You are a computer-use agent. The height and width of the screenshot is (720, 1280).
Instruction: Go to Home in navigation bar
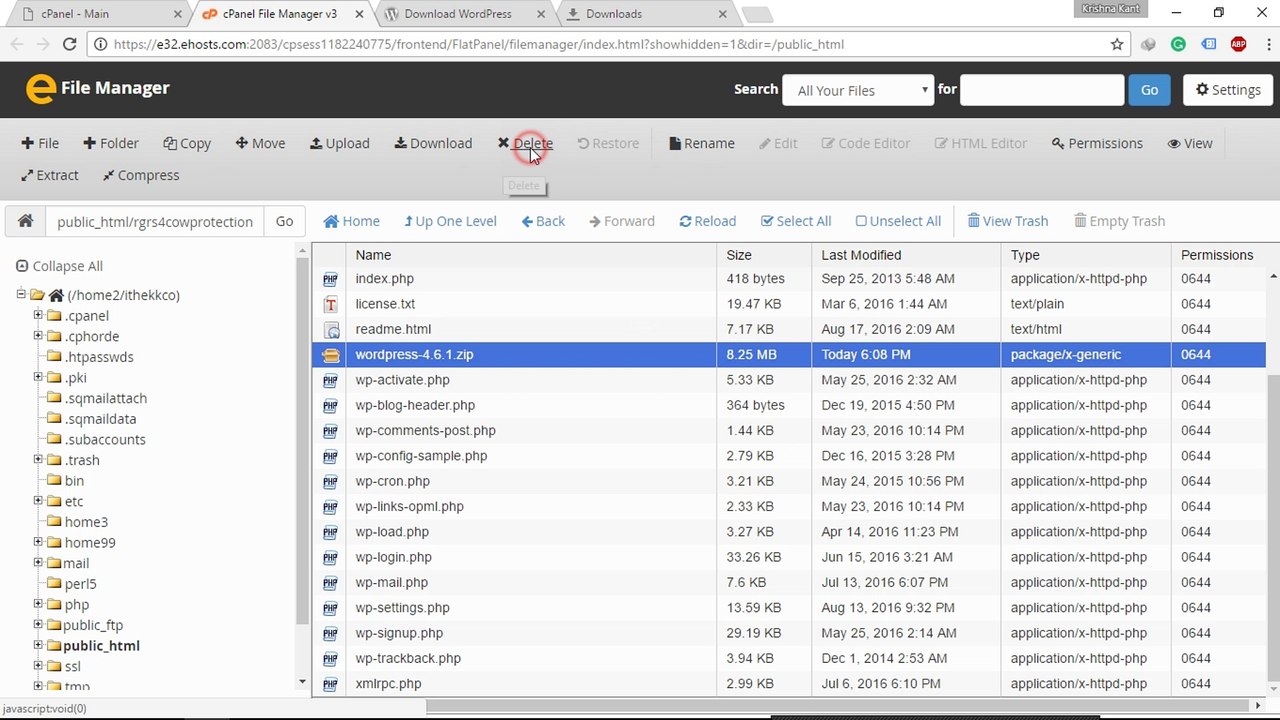tap(352, 221)
